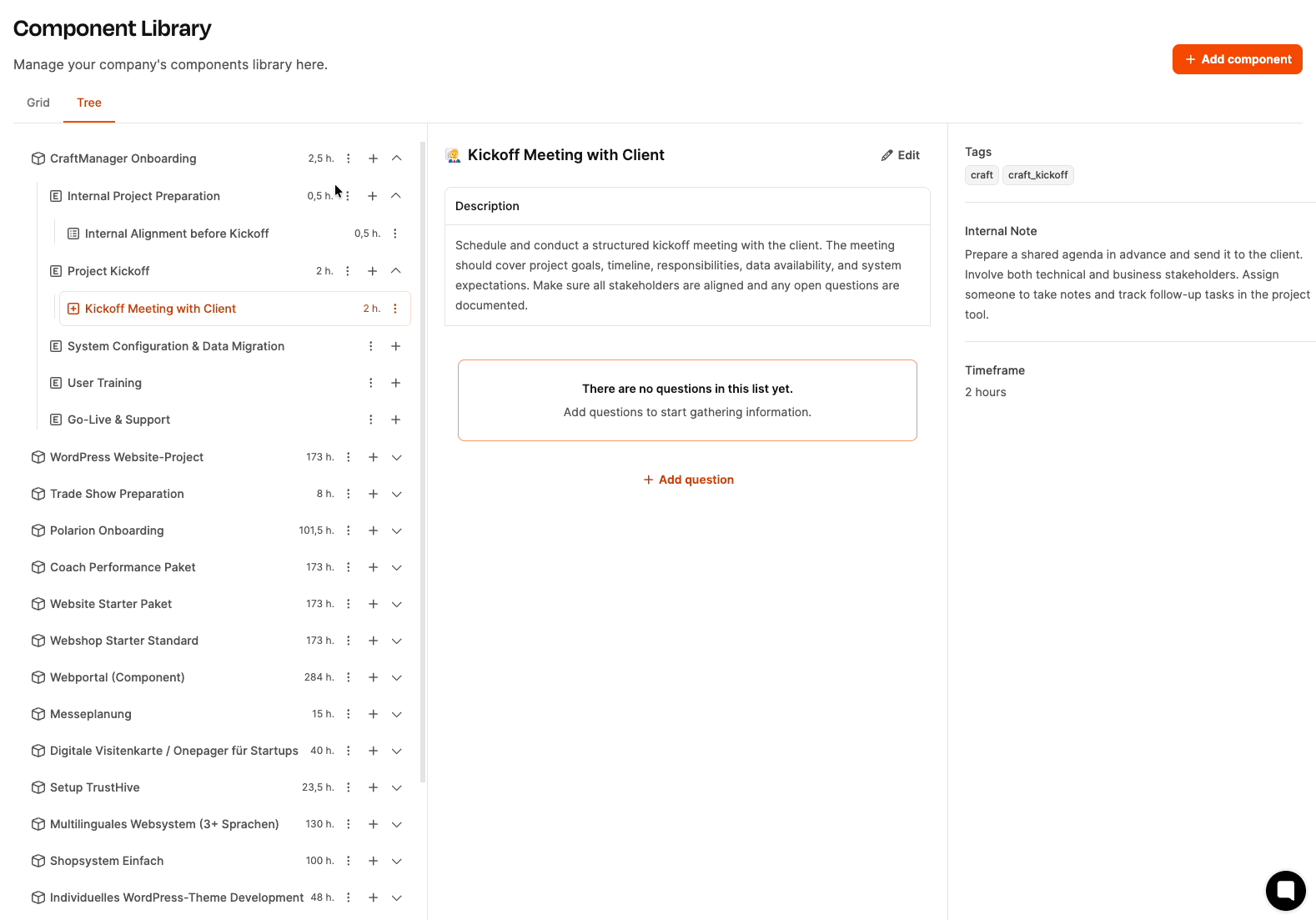The width and height of the screenshot is (1316, 920).
Task: Open options menu for Setup TrustHive
Action: pos(349,787)
